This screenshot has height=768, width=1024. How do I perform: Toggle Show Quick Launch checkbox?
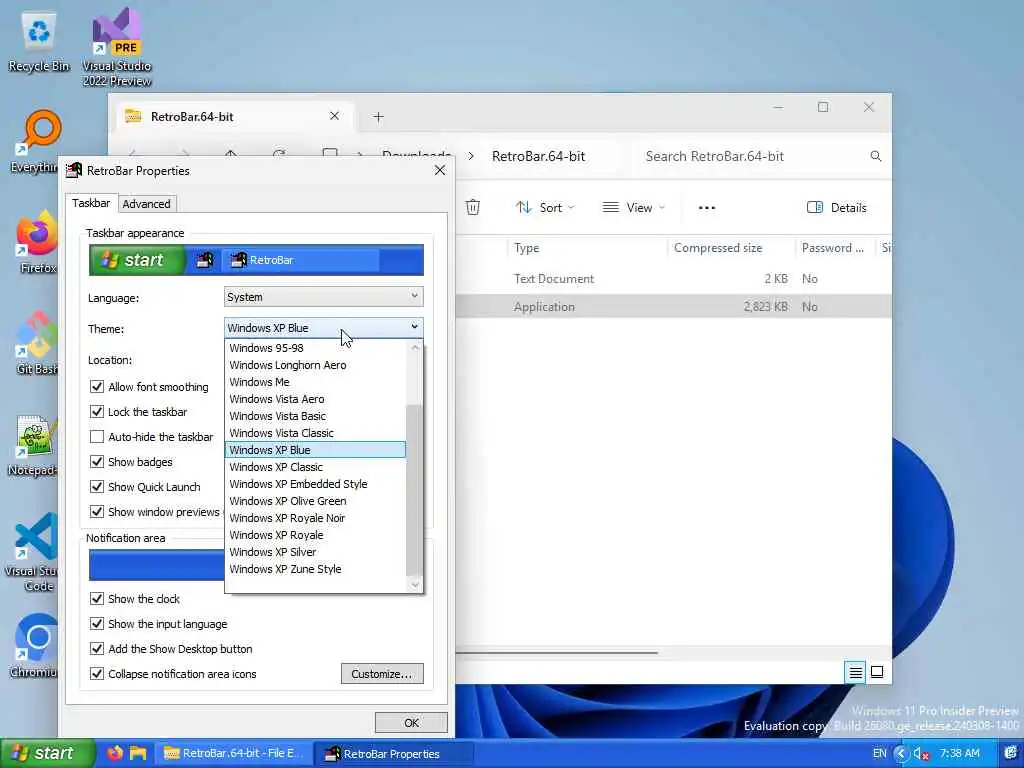tap(97, 487)
